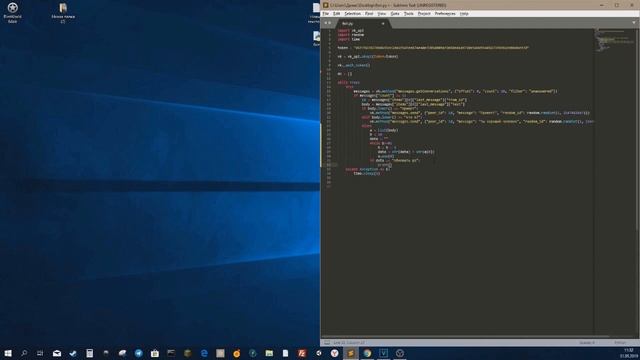Open Telegram from the taskbar
Image resolution: width=640 pixels, height=360 pixels.
point(138,353)
